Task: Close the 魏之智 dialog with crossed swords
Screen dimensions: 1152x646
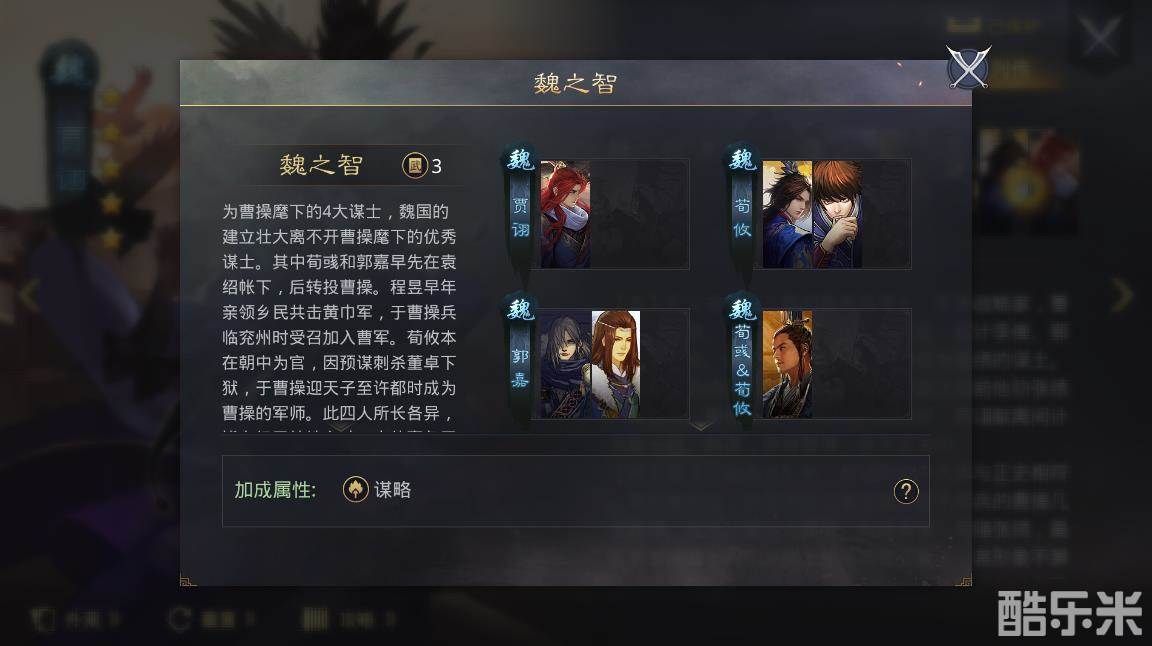Action: pyautogui.click(x=968, y=68)
